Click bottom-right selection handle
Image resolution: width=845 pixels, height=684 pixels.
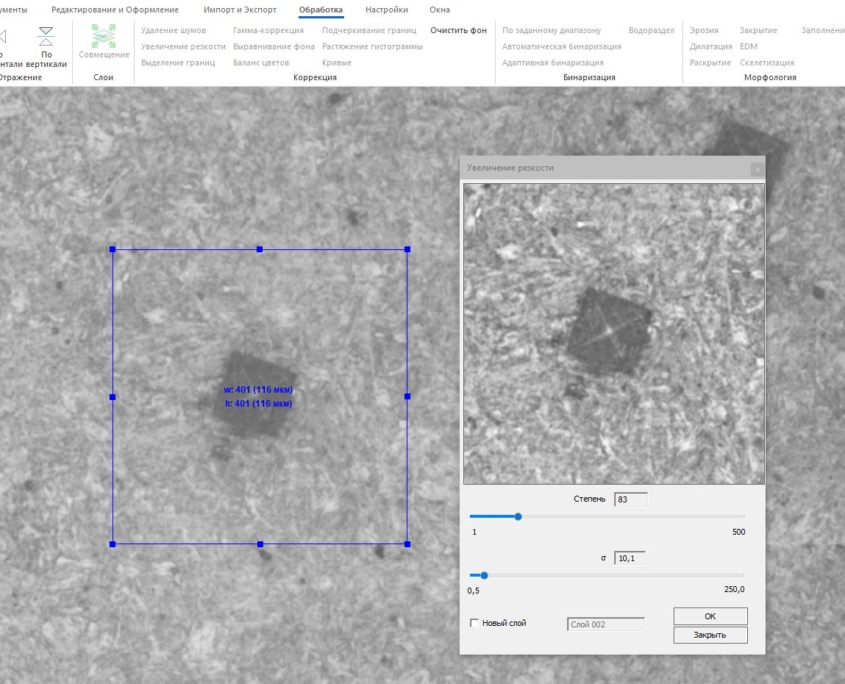[407, 544]
